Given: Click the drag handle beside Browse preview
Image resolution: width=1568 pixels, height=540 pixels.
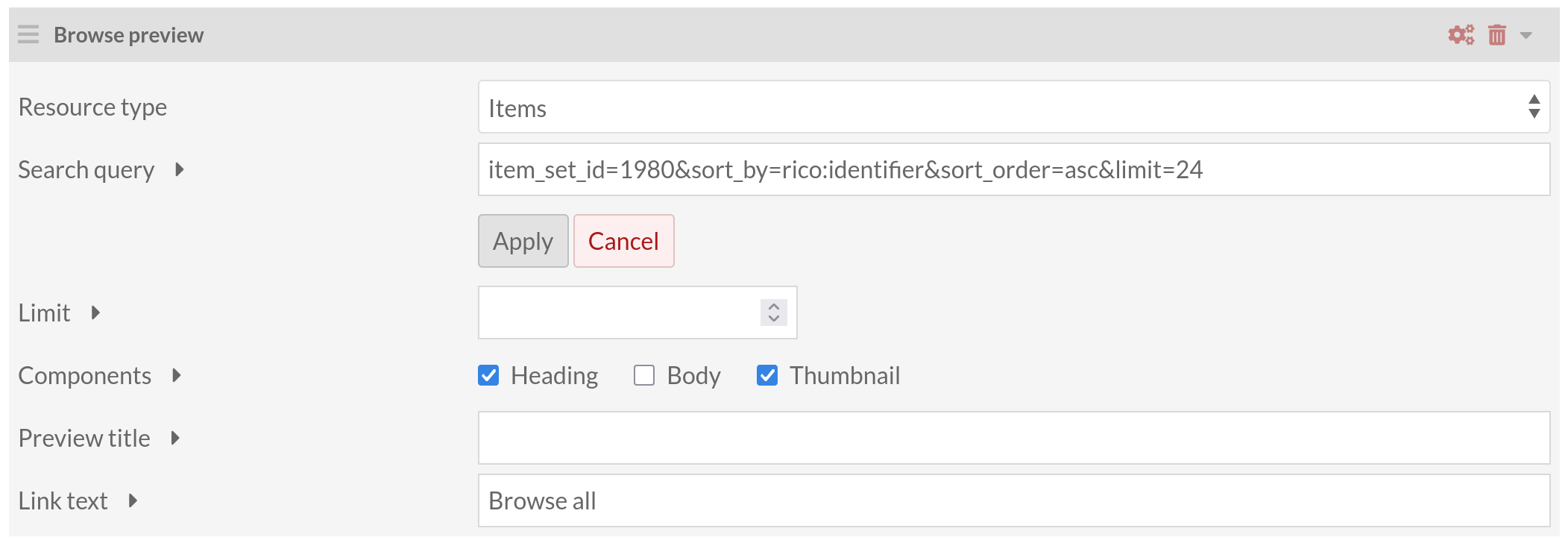Looking at the screenshot, I should tap(28, 34).
